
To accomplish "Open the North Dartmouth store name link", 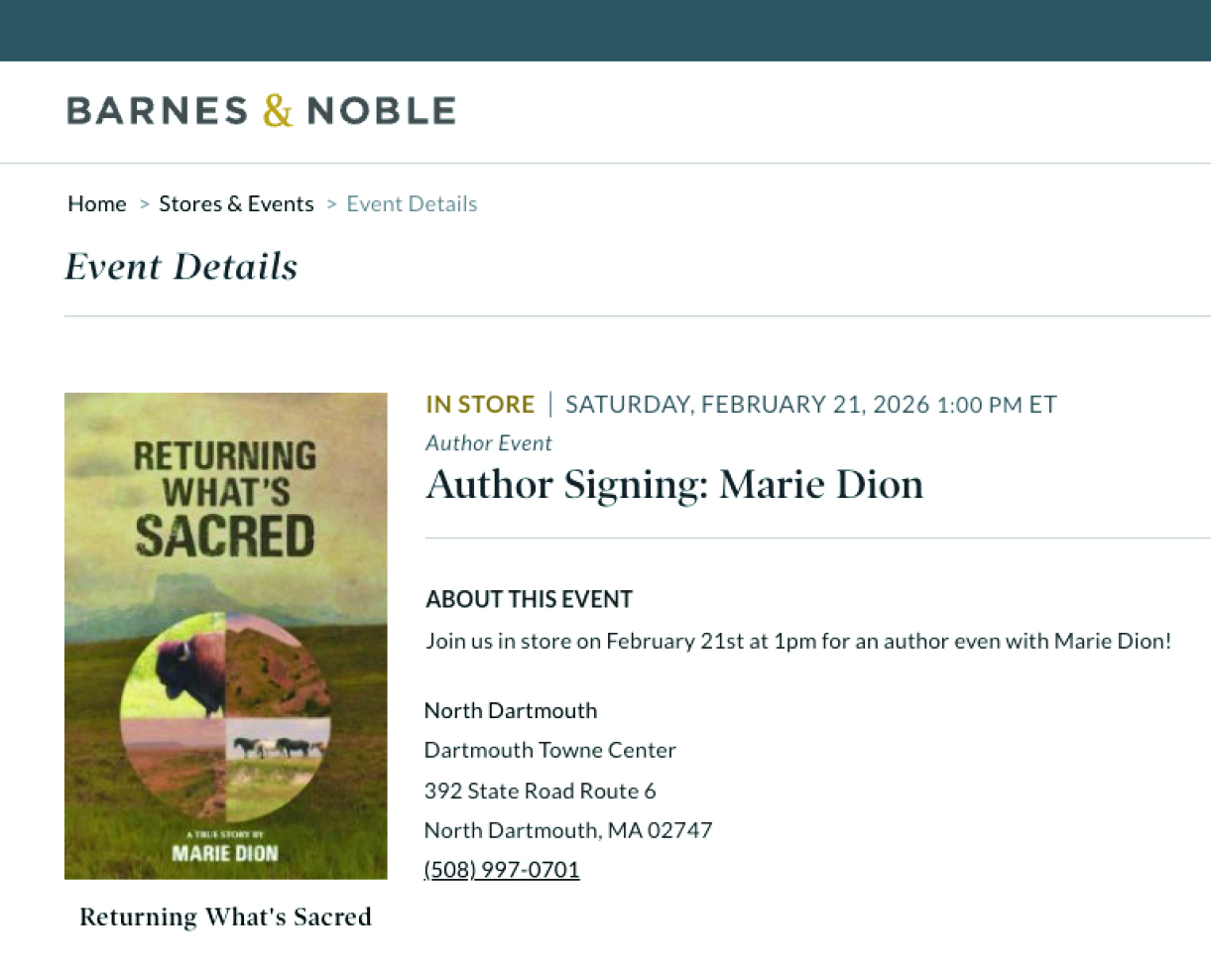I will point(511,711).
